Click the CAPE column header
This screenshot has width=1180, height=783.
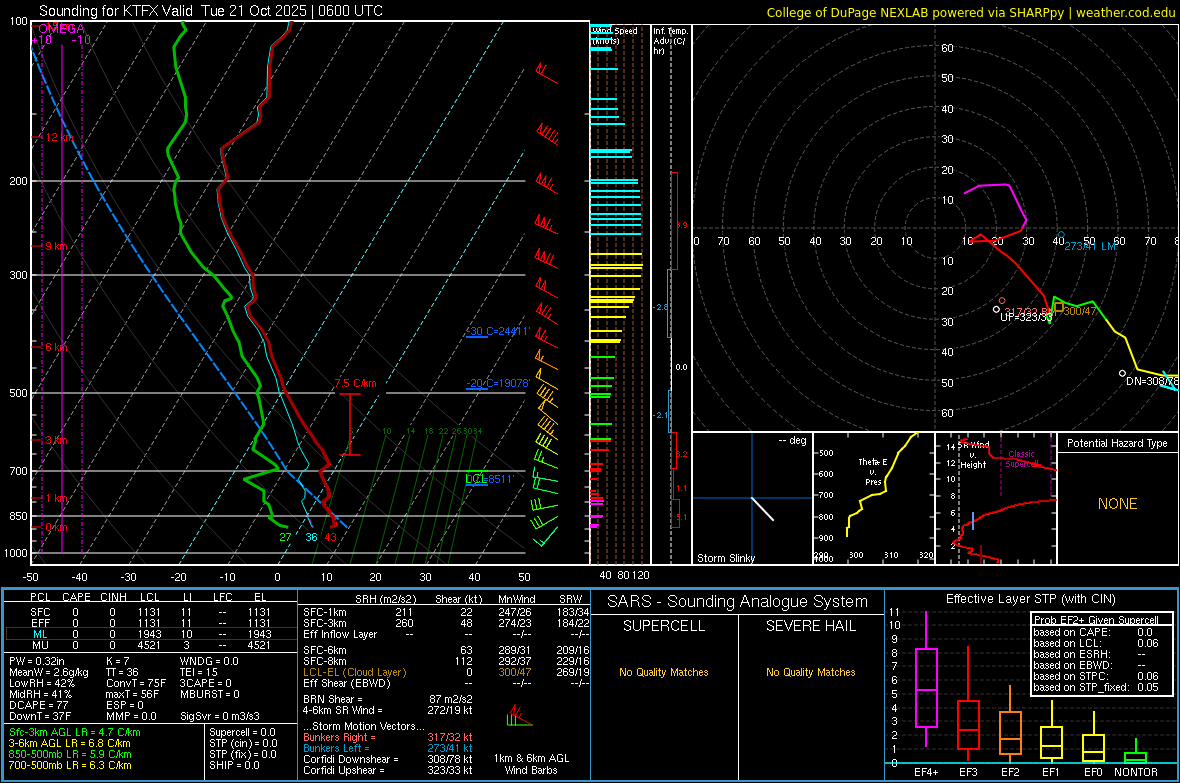76,597
